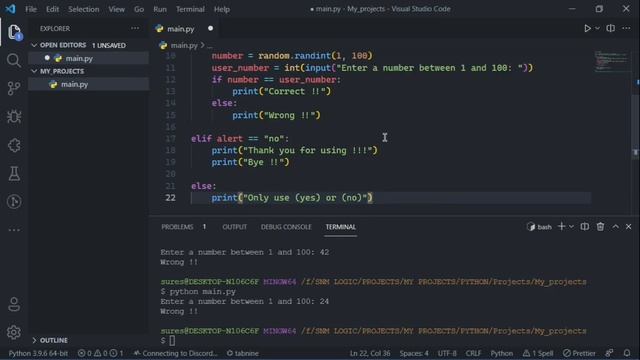
Task: Collapse the Open Editors section
Action: pyautogui.click(x=34, y=45)
